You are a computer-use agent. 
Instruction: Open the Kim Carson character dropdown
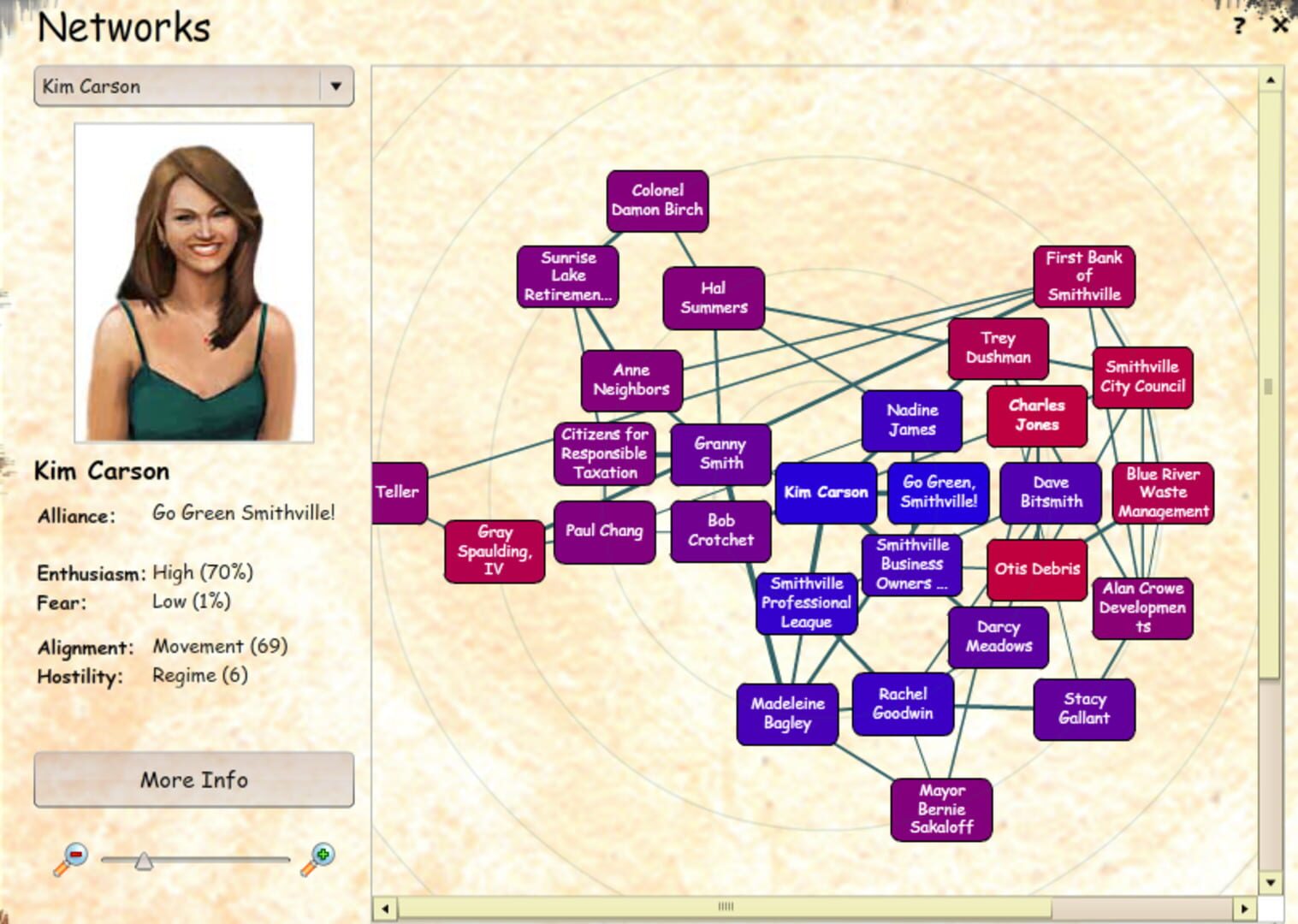[178, 86]
